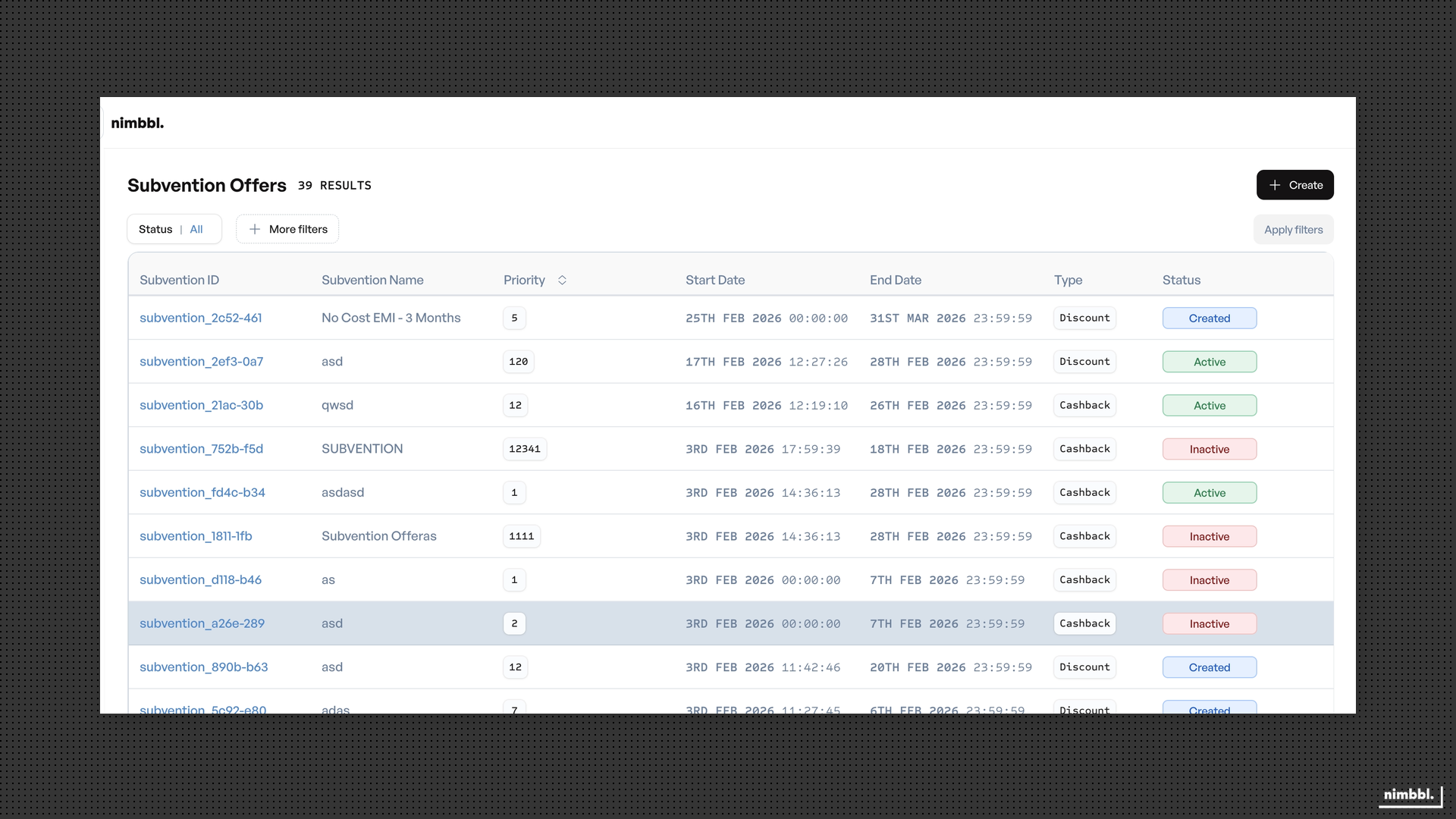Click the sort arrows beside Priority header
This screenshot has height=819, width=1456.
[x=563, y=280]
